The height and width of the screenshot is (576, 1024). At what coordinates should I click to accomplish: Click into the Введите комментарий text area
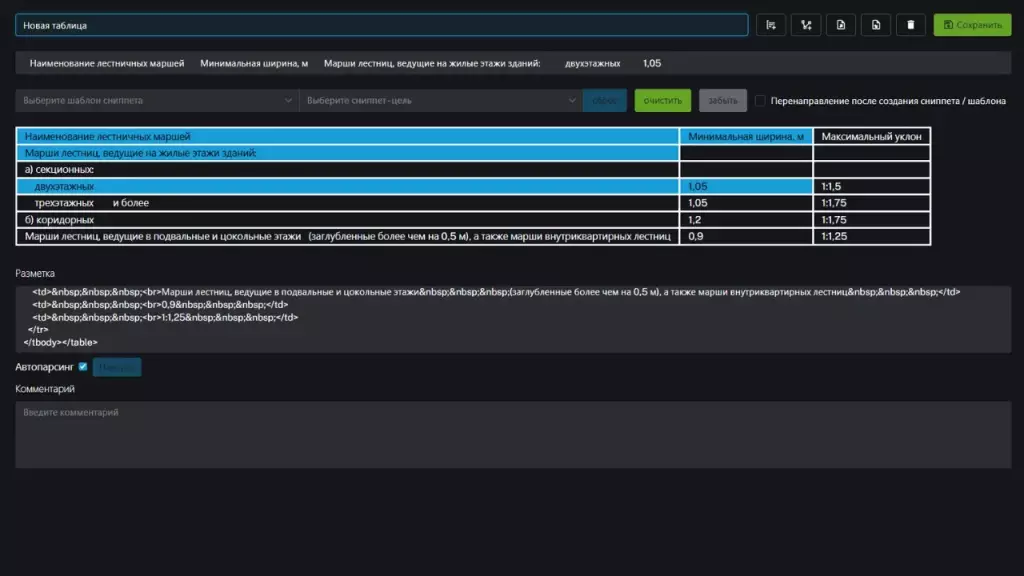pos(512,435)
